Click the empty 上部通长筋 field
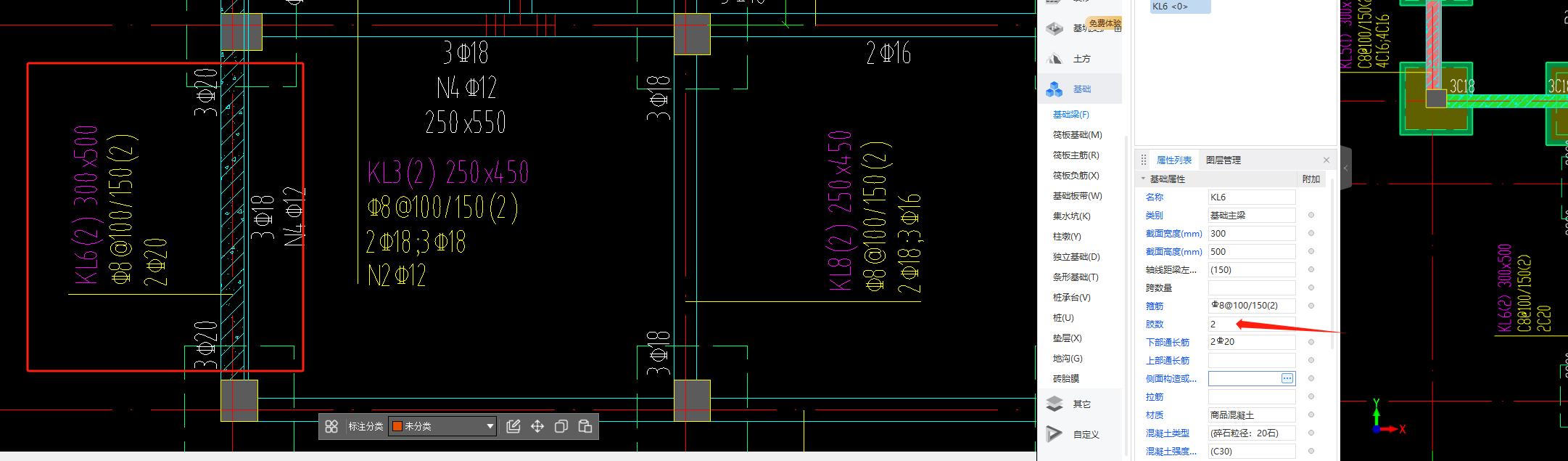Image resolution: width=1568 pixels, height=461 pixels. coord(1252,361)
